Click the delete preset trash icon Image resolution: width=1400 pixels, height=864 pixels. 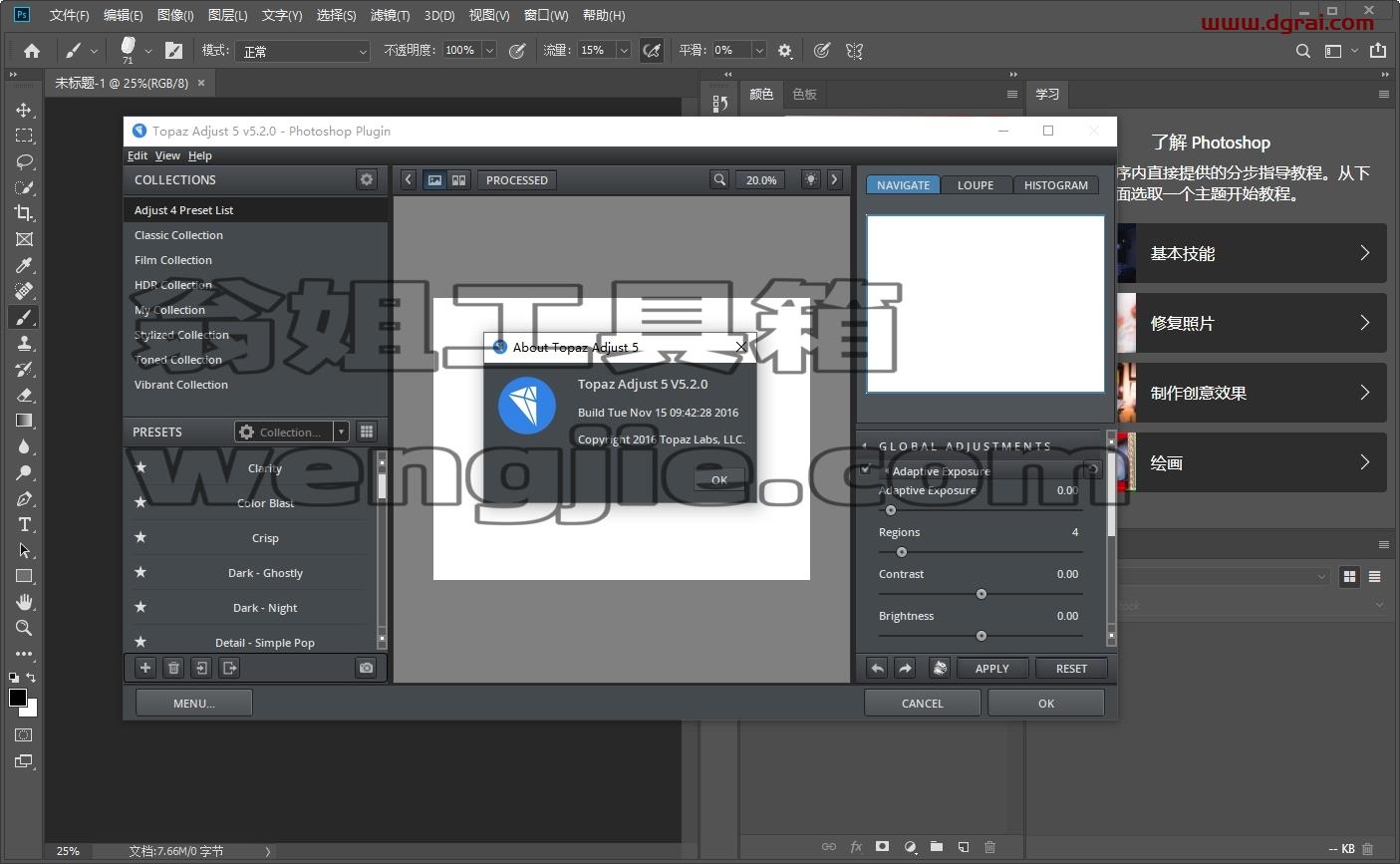click(x=173, y=668)
